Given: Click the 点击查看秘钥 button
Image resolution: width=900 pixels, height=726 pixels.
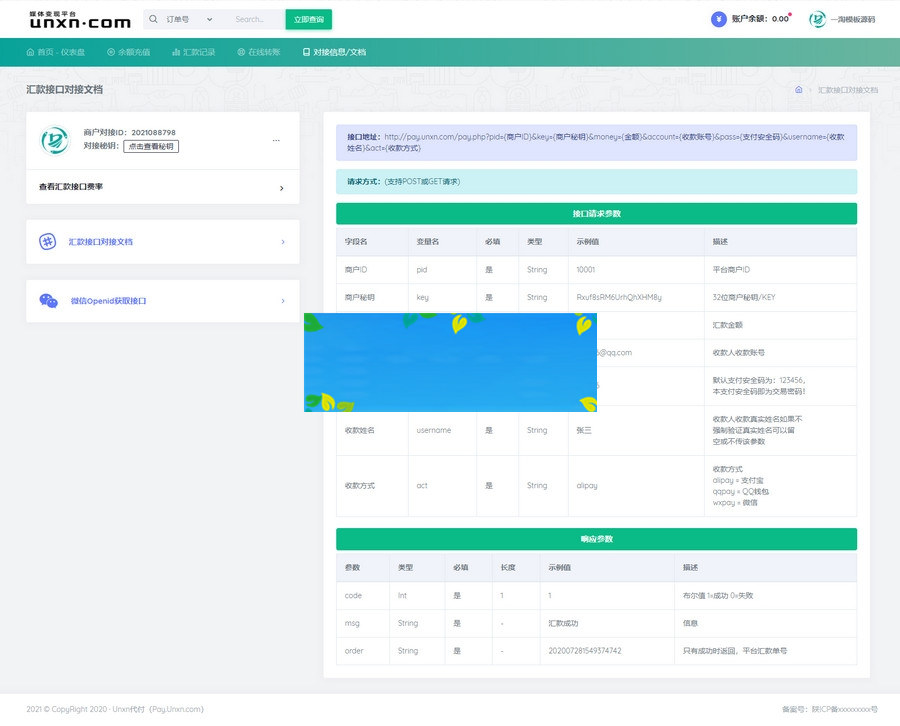Looking at the screenshot, I should tap(151, 146).
